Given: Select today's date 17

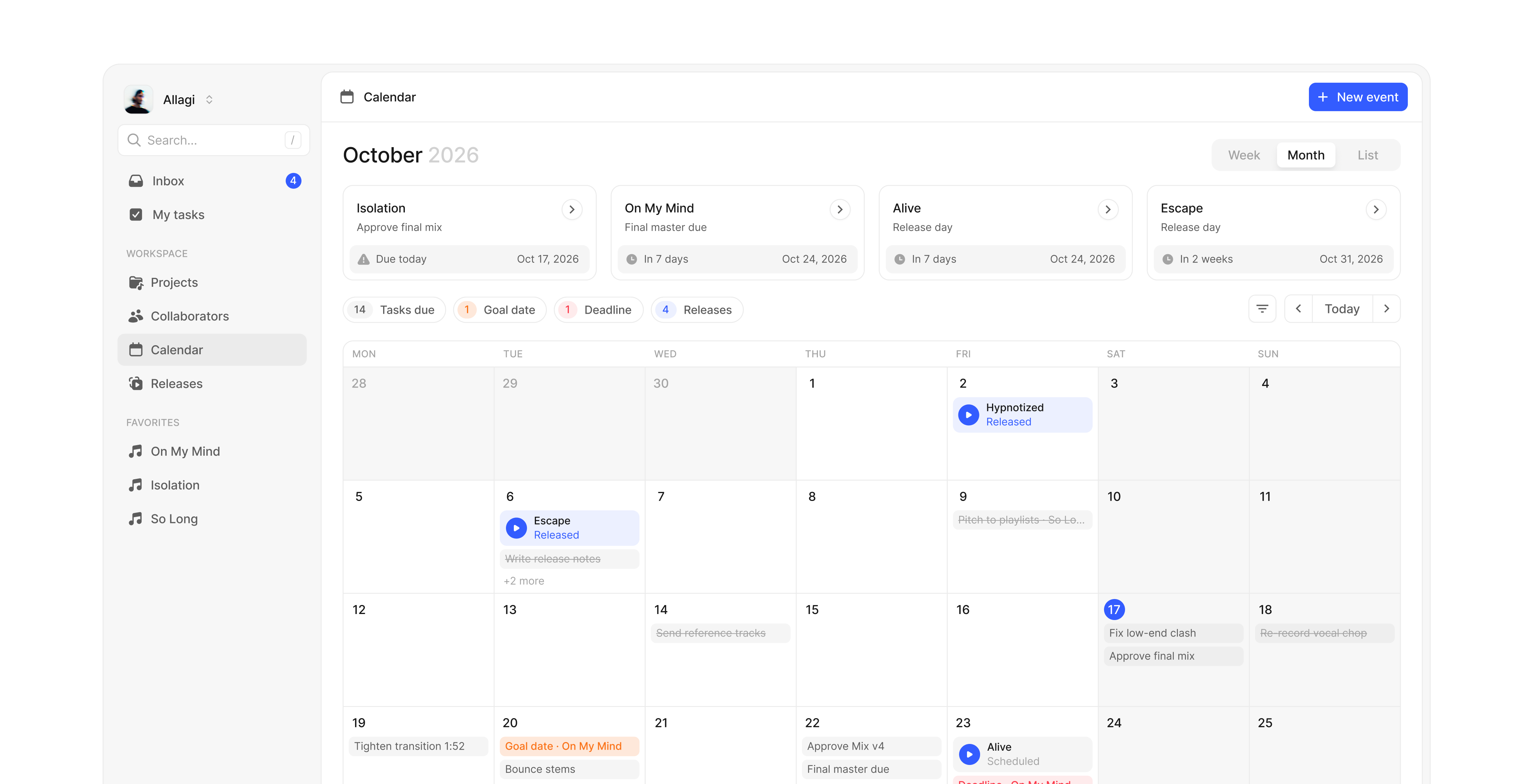Looking at the screenshot, I should tap(1114, 610).
